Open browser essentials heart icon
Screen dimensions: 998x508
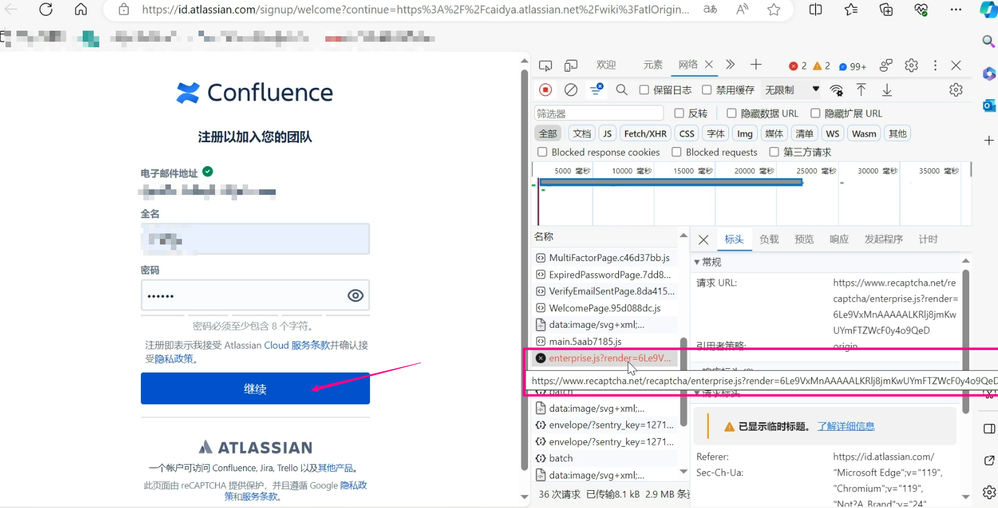[921, 10]
